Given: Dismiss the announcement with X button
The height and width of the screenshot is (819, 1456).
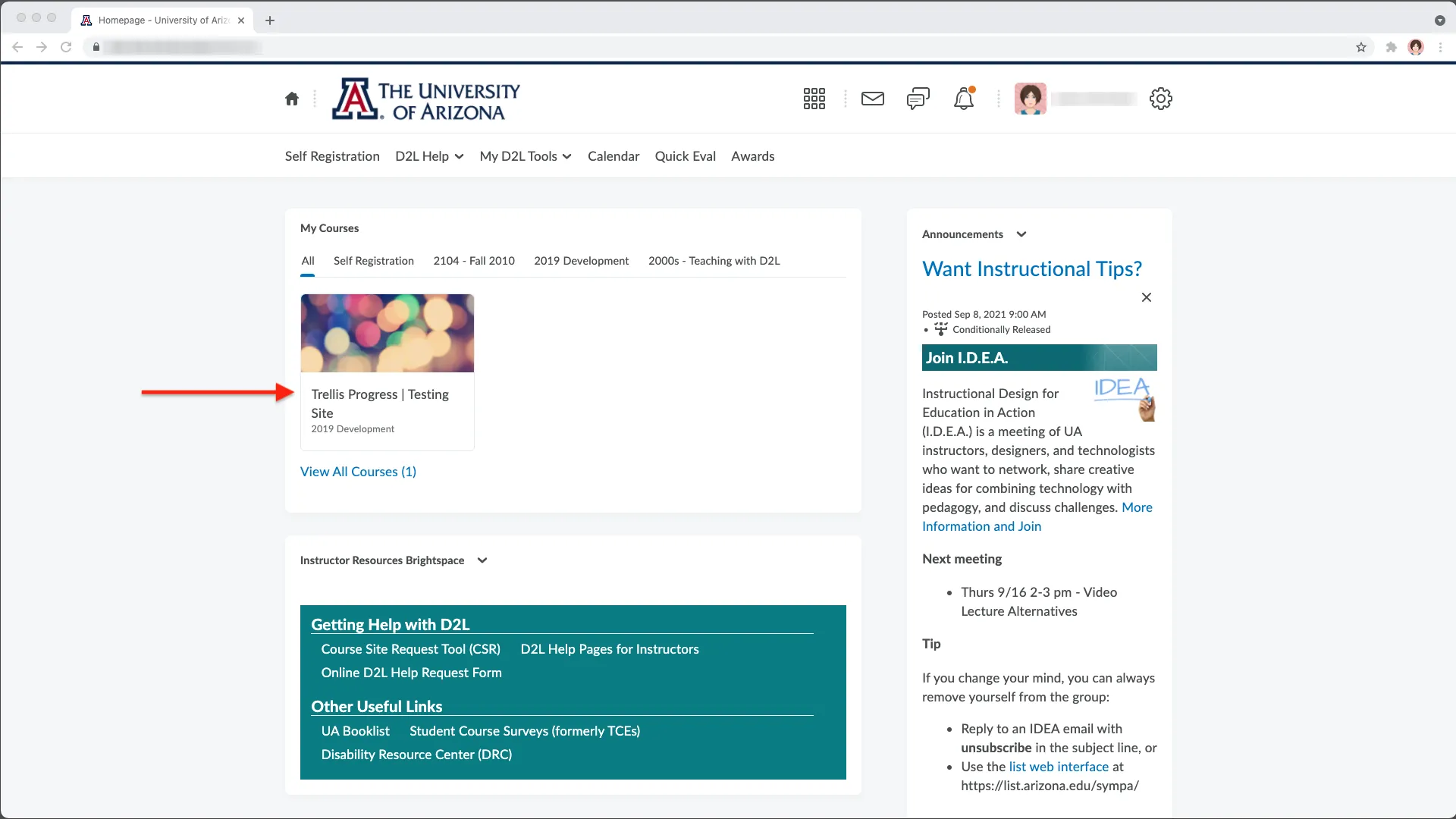Looking at the screenshot, I should click(1147, 297).
